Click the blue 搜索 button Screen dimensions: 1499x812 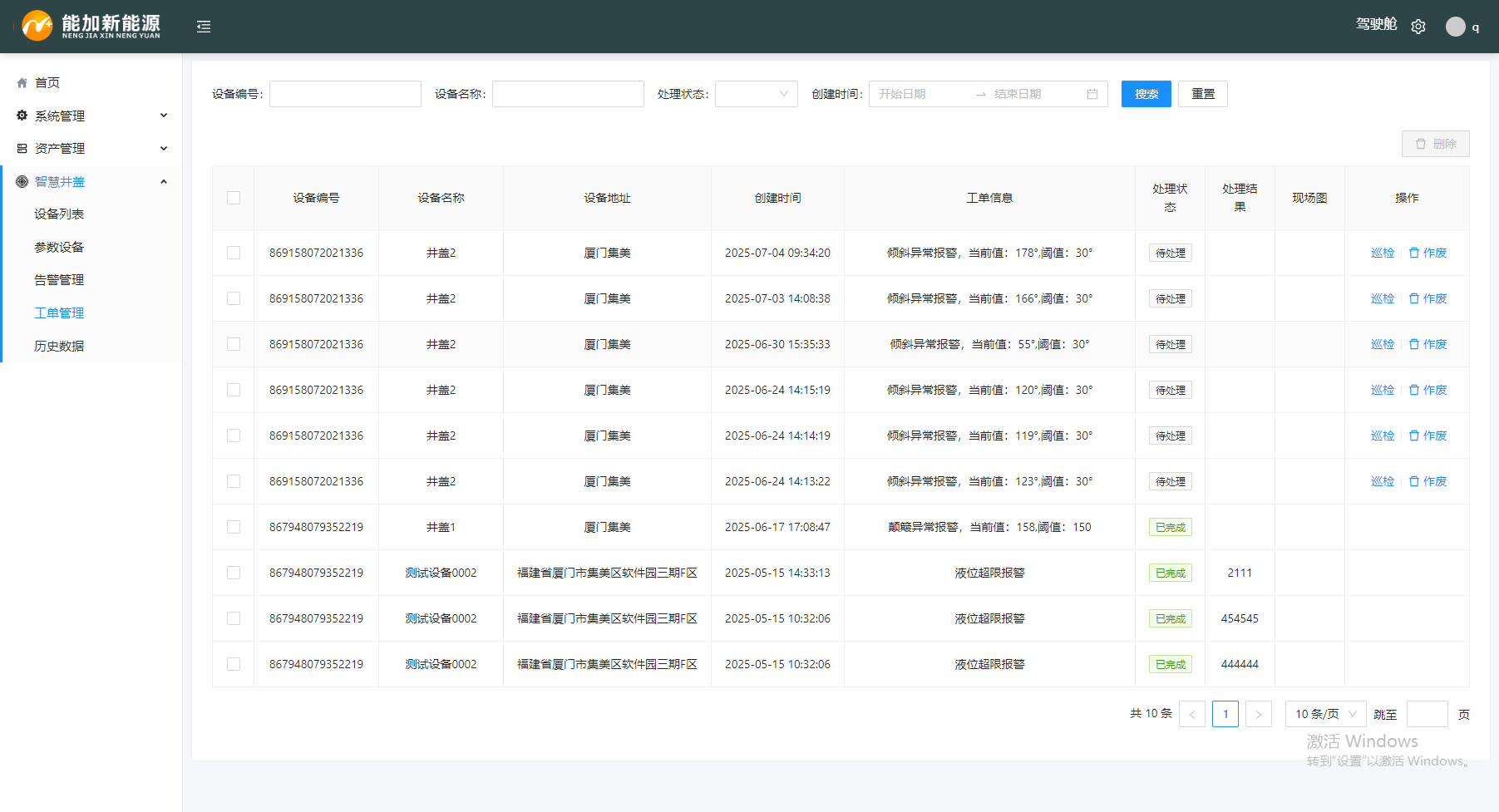coord(1146,94)
